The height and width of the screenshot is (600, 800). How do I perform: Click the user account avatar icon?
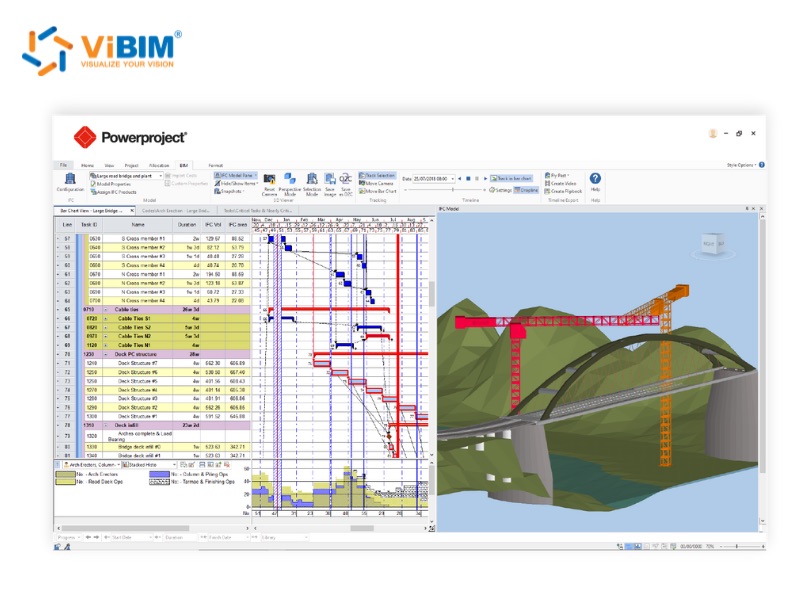tap(713, 134)
